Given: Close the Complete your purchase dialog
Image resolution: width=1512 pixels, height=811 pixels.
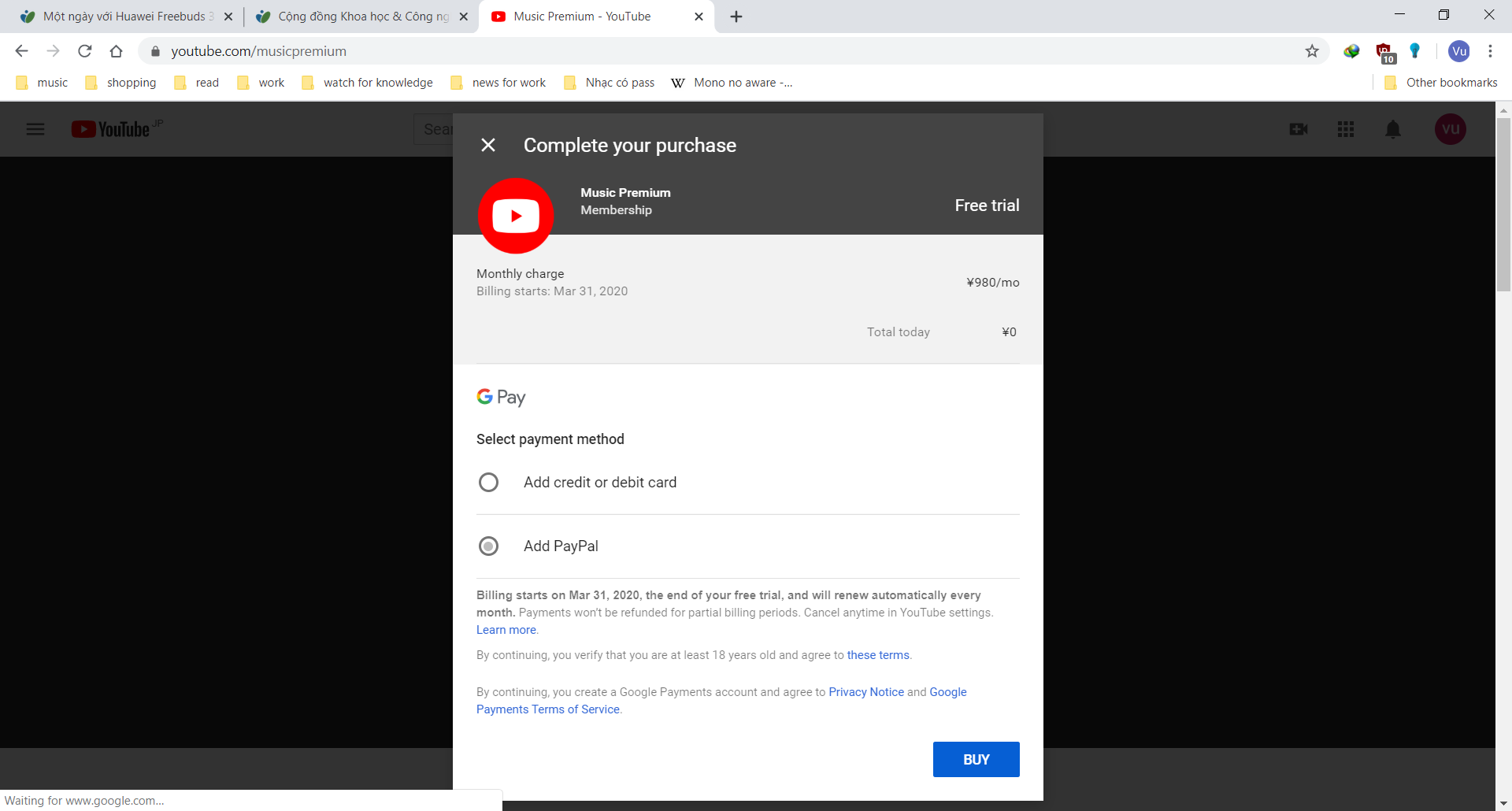Looking at the screenshot, I should click(488, 145).
